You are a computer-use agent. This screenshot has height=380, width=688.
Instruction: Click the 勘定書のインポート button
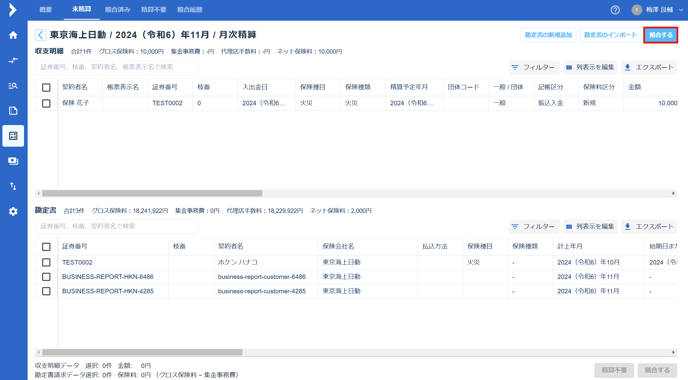(610, 35)
